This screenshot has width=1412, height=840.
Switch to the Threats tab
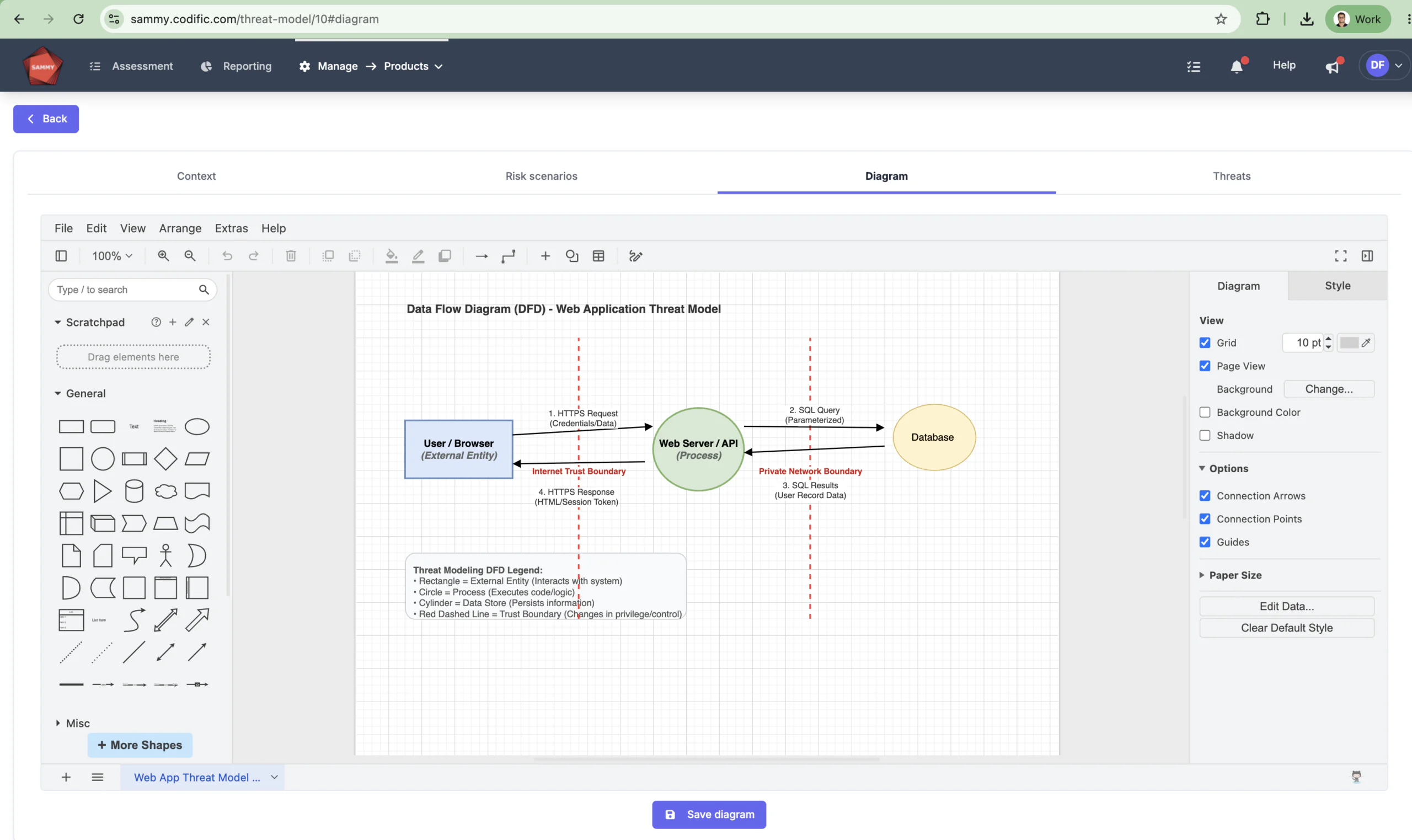point(1232,176)
